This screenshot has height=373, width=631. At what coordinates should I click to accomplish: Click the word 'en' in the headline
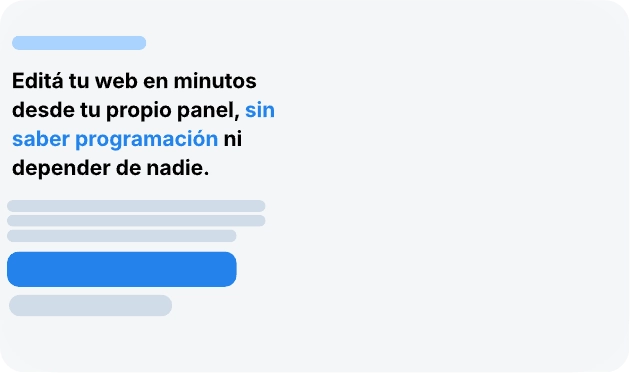pos(155,81)
